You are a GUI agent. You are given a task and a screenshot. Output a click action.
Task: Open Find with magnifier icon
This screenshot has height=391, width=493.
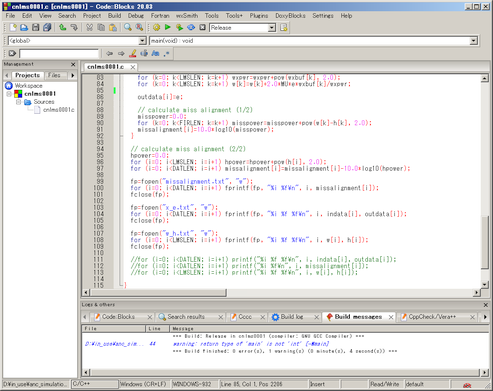(128, 28)
